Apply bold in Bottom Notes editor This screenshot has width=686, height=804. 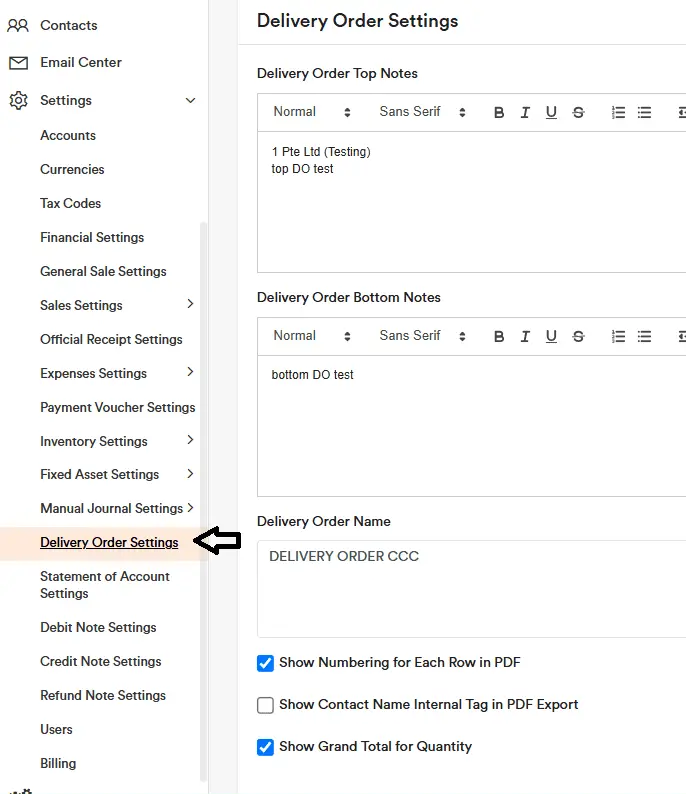click(499, 336)
